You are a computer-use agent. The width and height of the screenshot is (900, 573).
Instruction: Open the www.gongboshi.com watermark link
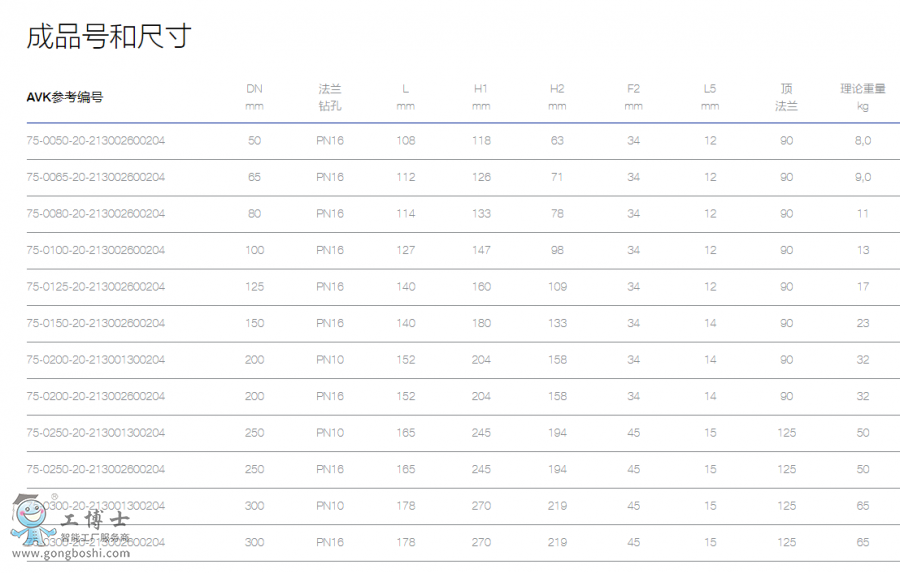coord(71,555)
